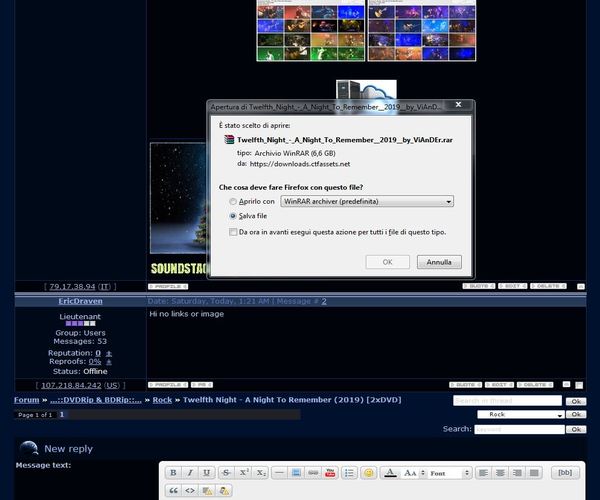Click Annulla to cancel the download
This screenshot has width=600, height=500.
pos(438,262)
